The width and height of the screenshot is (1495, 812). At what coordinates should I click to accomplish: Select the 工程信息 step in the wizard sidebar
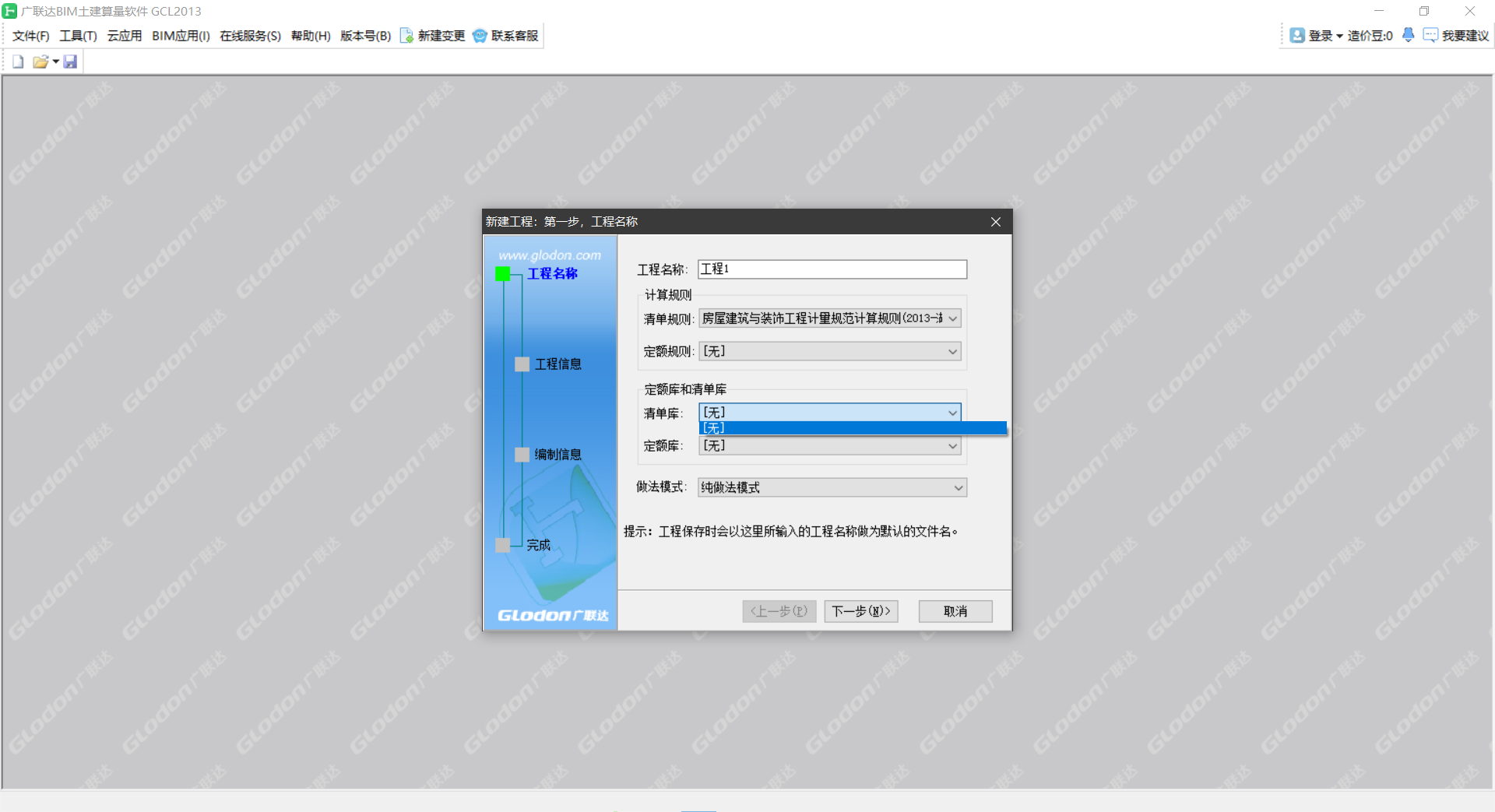(558, 364)
